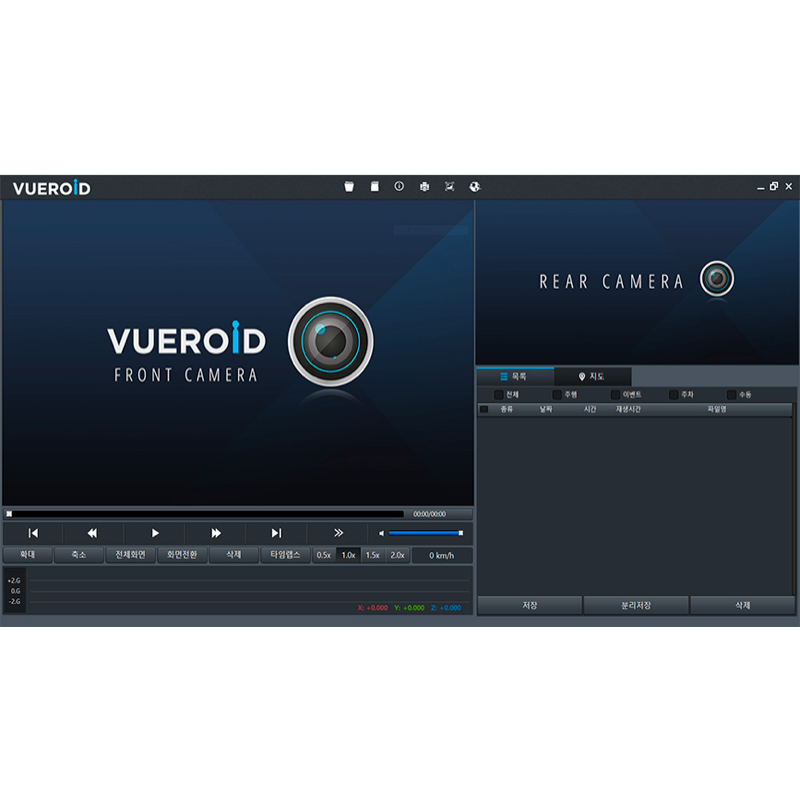800x800 pixels.
Task: Enable the 전체 filter checkbox
Action: [499, 395]
